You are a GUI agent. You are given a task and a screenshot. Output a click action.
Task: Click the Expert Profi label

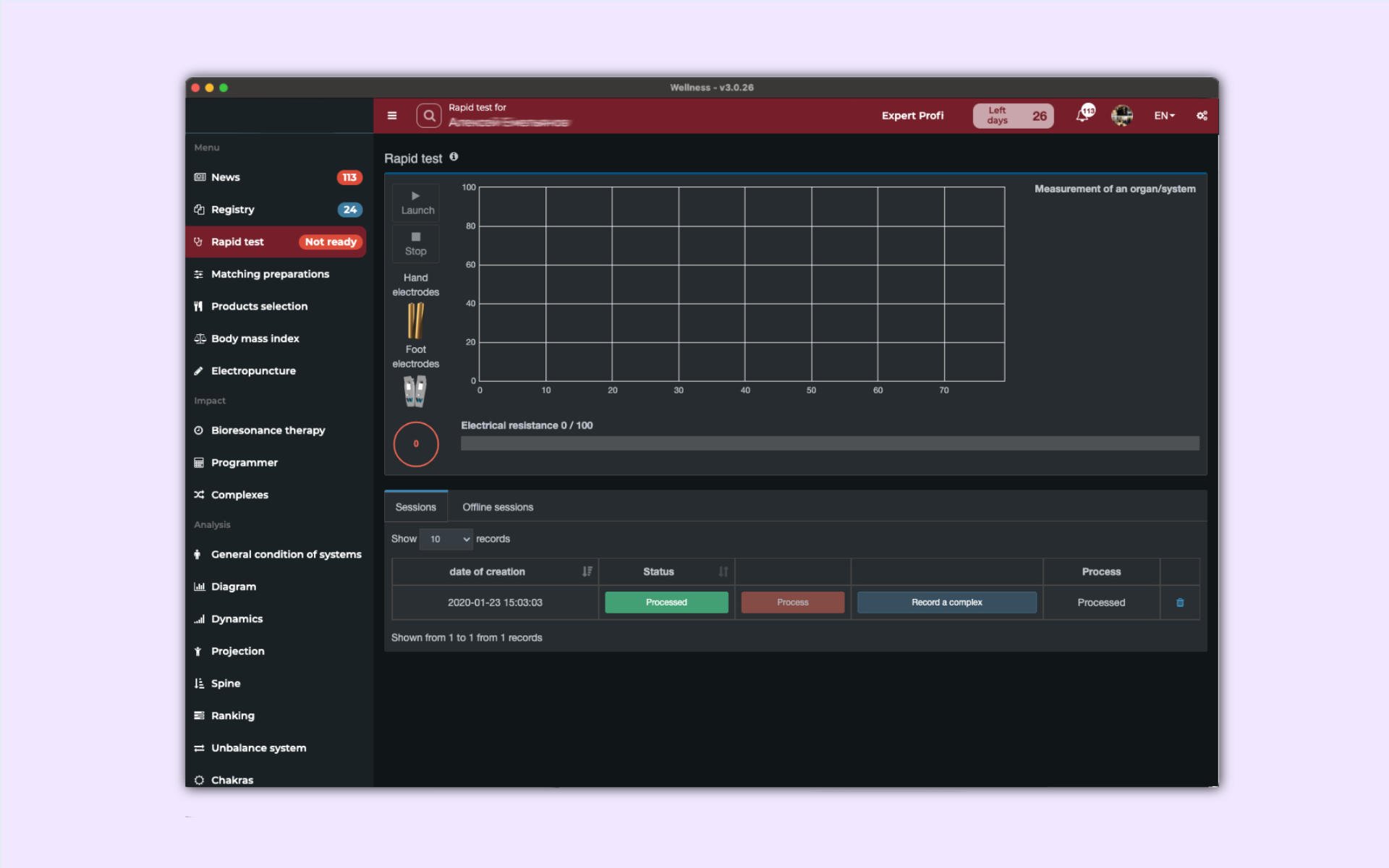[x=912, y=116]
